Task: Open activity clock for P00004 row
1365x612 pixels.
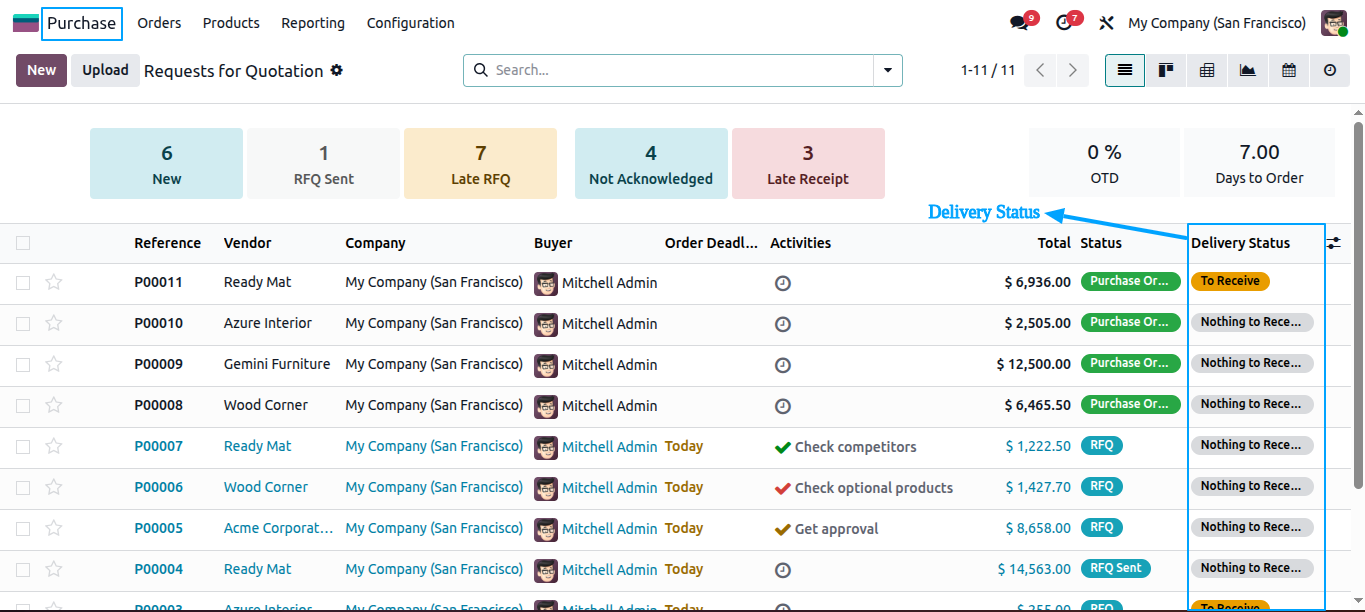Action: click(783, 570)
